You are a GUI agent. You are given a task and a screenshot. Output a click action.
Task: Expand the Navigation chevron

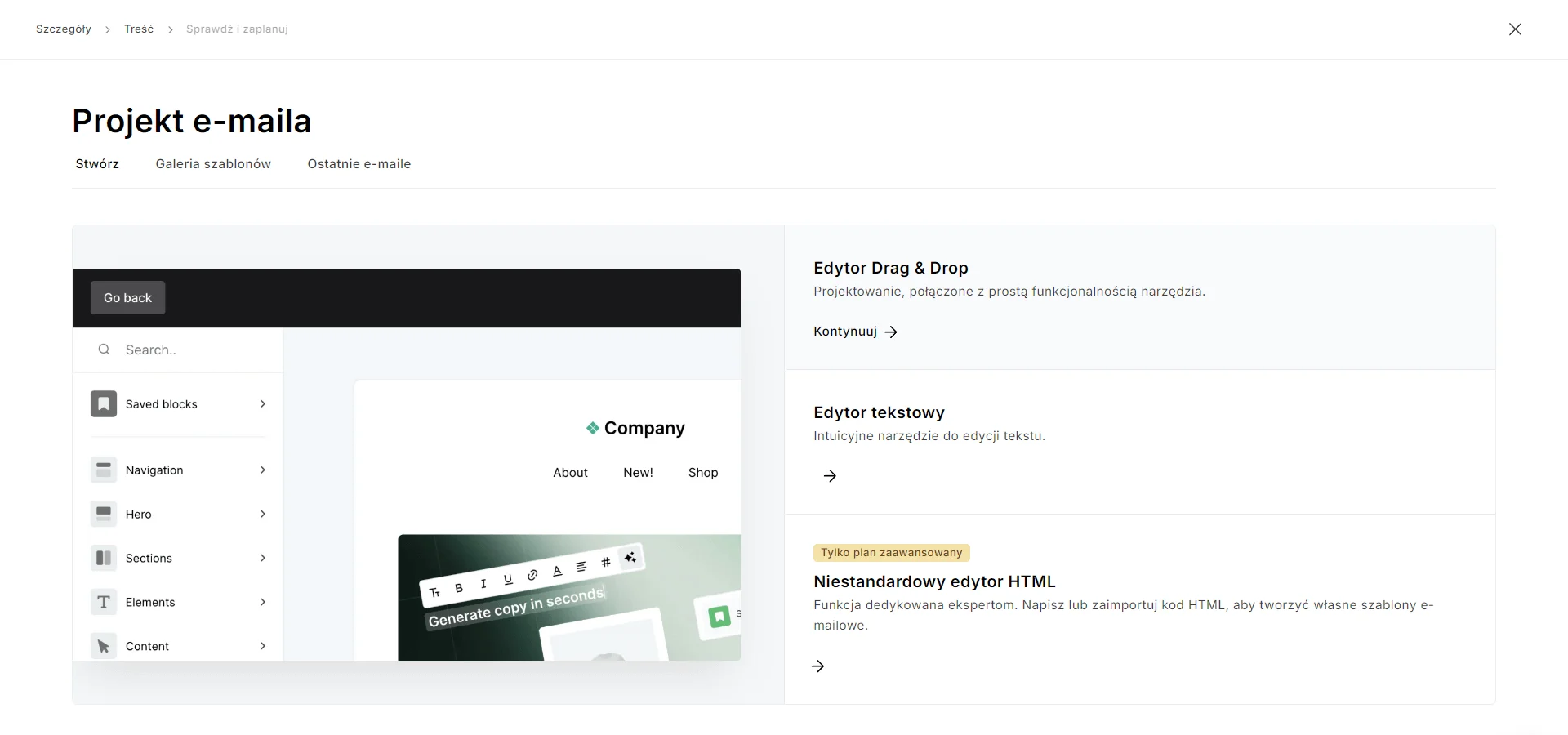(x=263, y=470)
